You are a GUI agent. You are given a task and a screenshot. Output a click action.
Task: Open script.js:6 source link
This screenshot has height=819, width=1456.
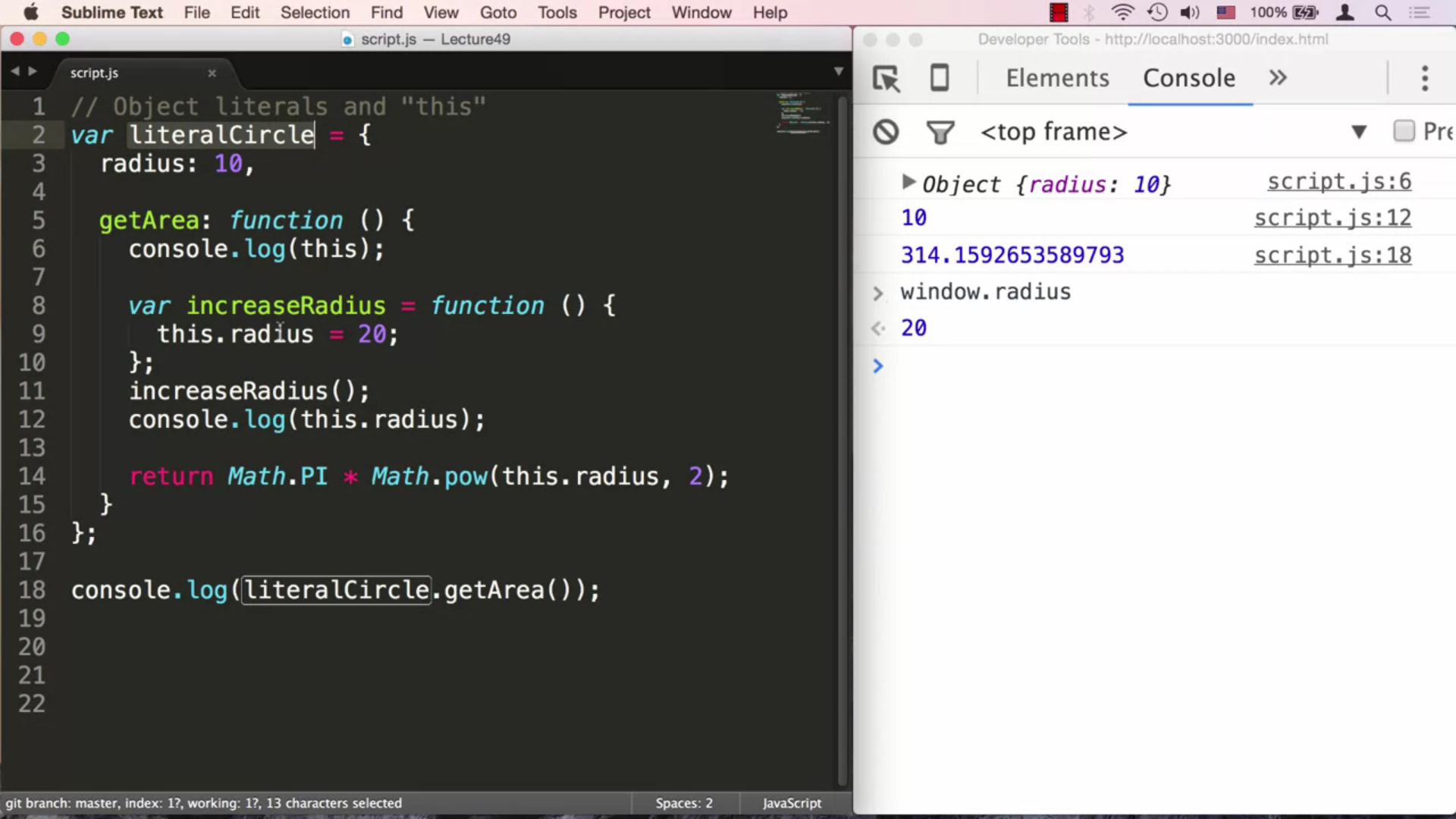point(1338,182)
